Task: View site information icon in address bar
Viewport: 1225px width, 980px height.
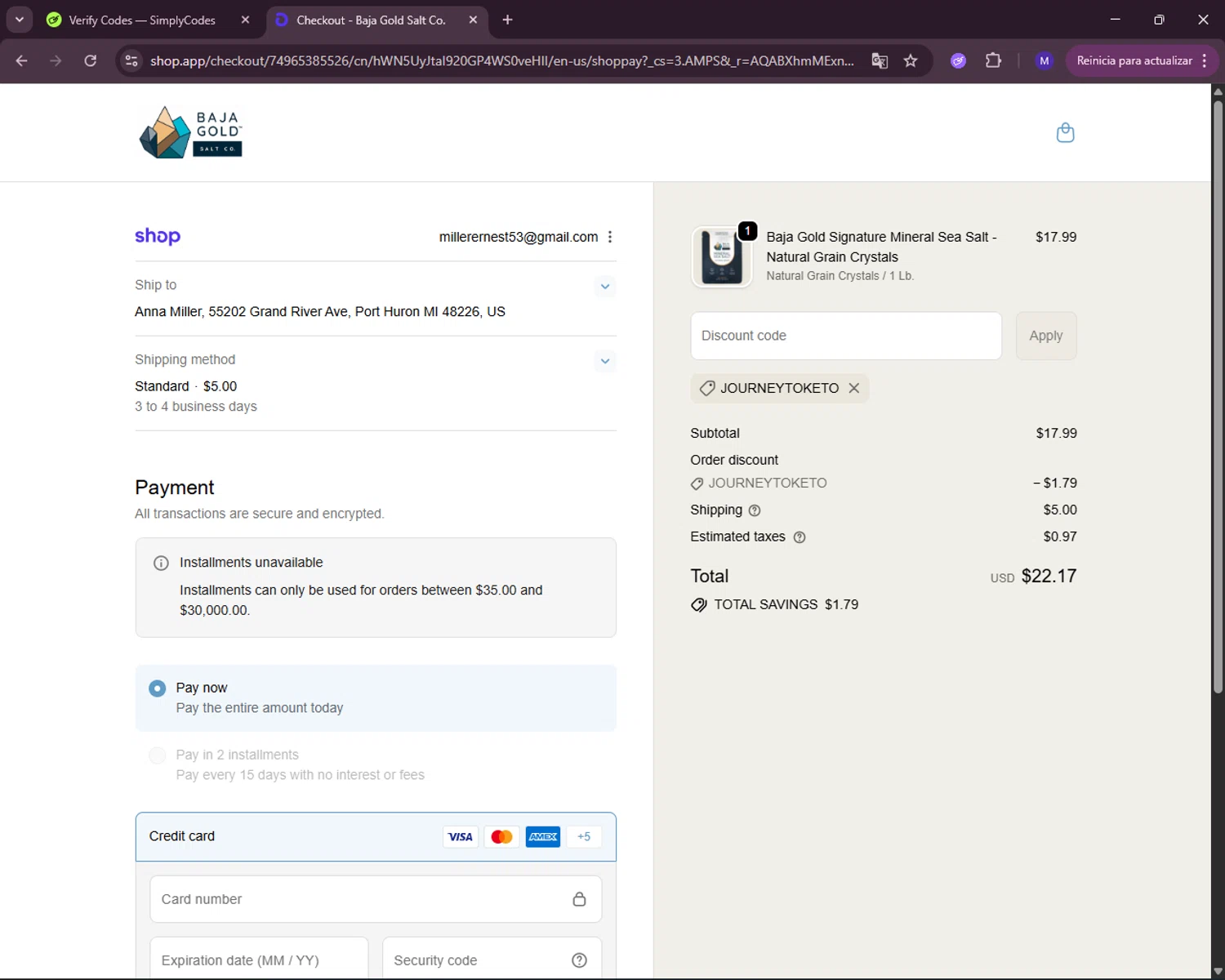Action: [131, 60]
